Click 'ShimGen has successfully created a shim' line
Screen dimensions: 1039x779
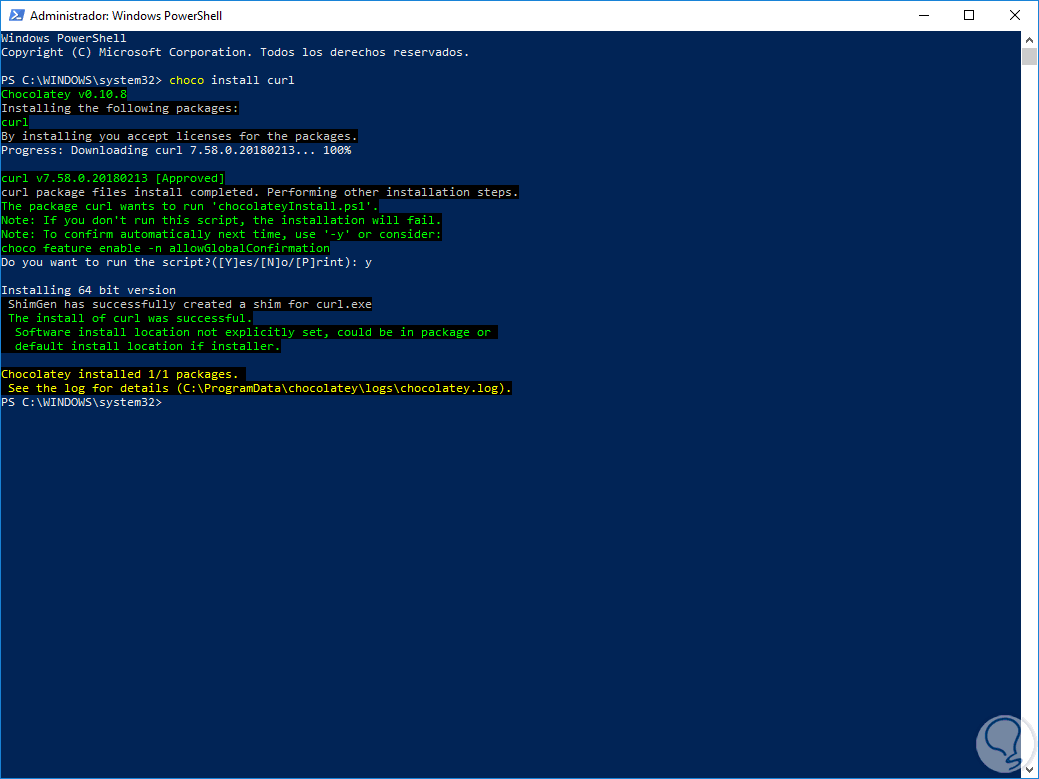point(190,304)
